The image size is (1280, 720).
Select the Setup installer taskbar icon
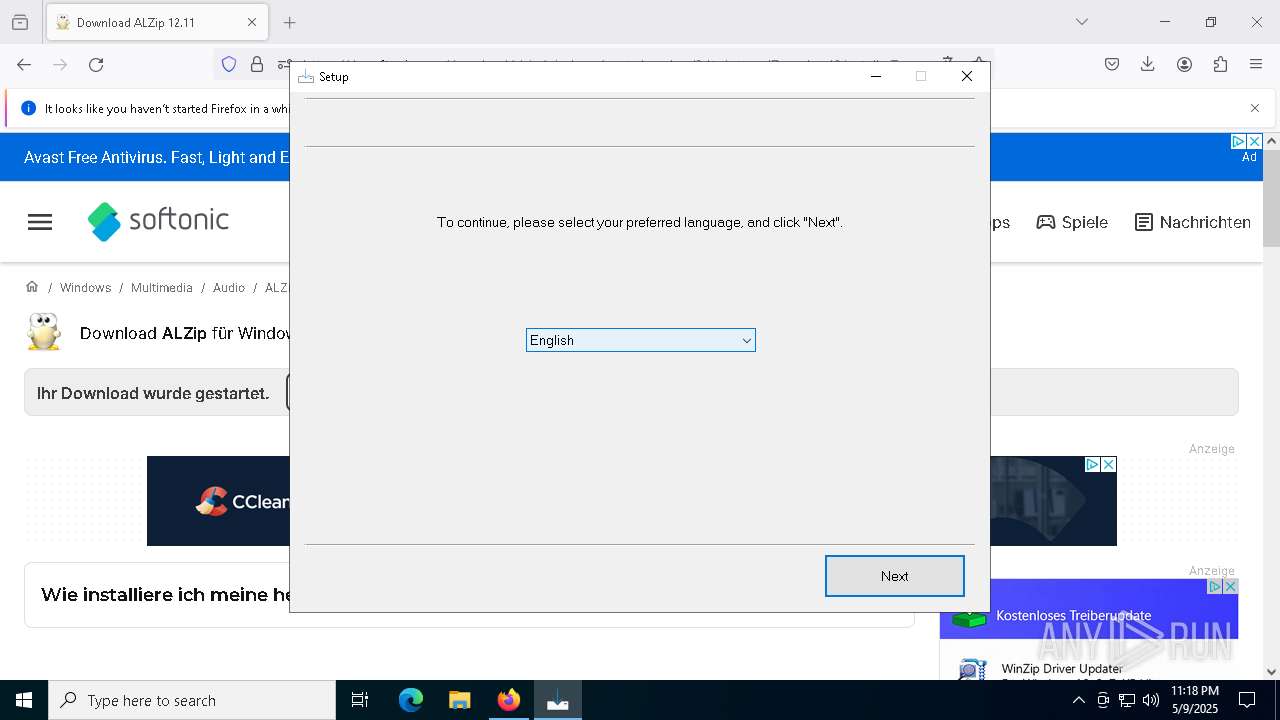pyautogui.click(x=558, y=700)
